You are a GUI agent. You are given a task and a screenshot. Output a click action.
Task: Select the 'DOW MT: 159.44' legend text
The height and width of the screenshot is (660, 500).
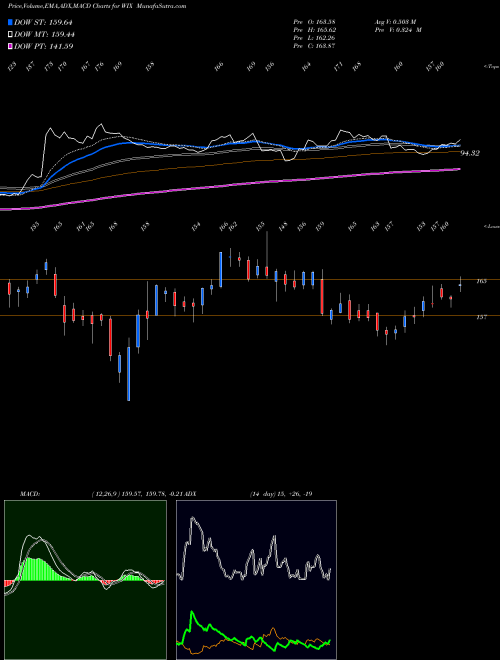(44, 35)
